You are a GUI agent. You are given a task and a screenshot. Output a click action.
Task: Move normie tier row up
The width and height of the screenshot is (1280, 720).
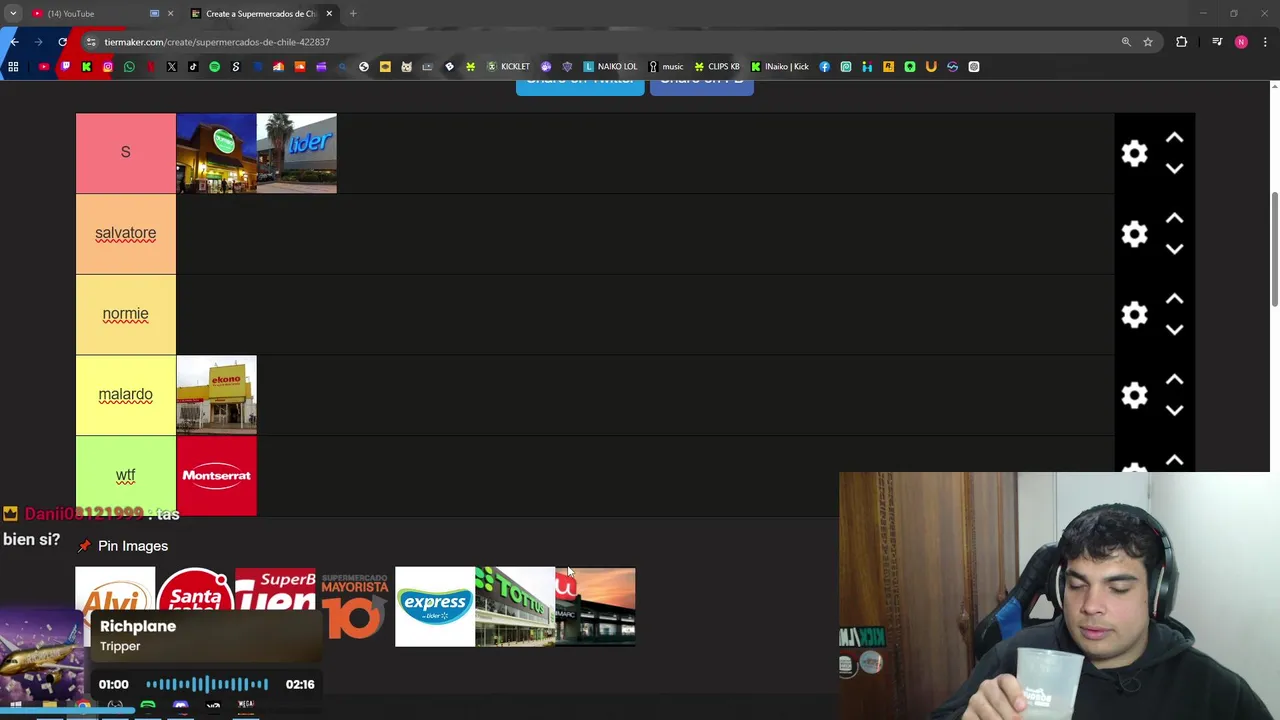coord(1174,300)
